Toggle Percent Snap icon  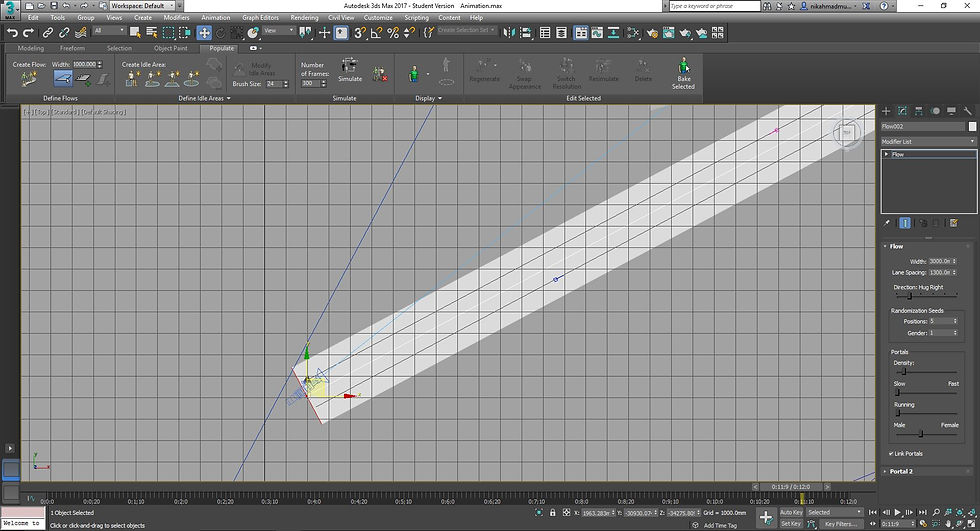click(x=392, y=32)
